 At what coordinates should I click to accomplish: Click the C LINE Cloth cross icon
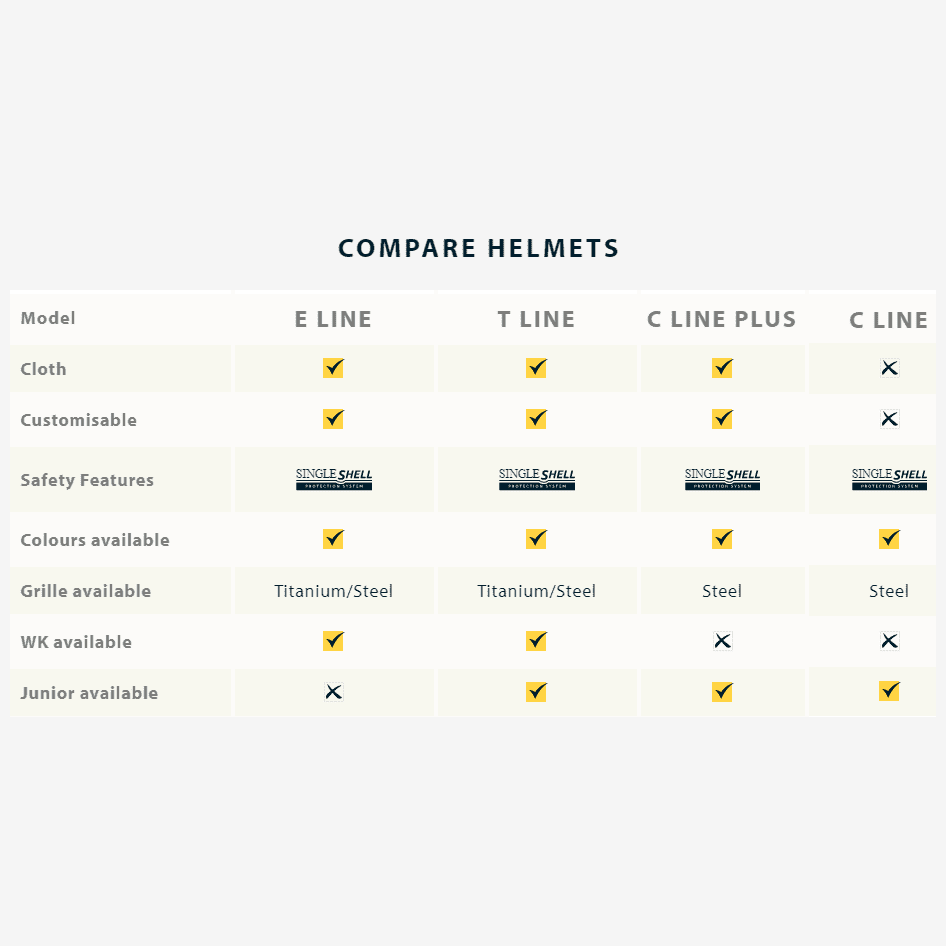click(889, 368)
